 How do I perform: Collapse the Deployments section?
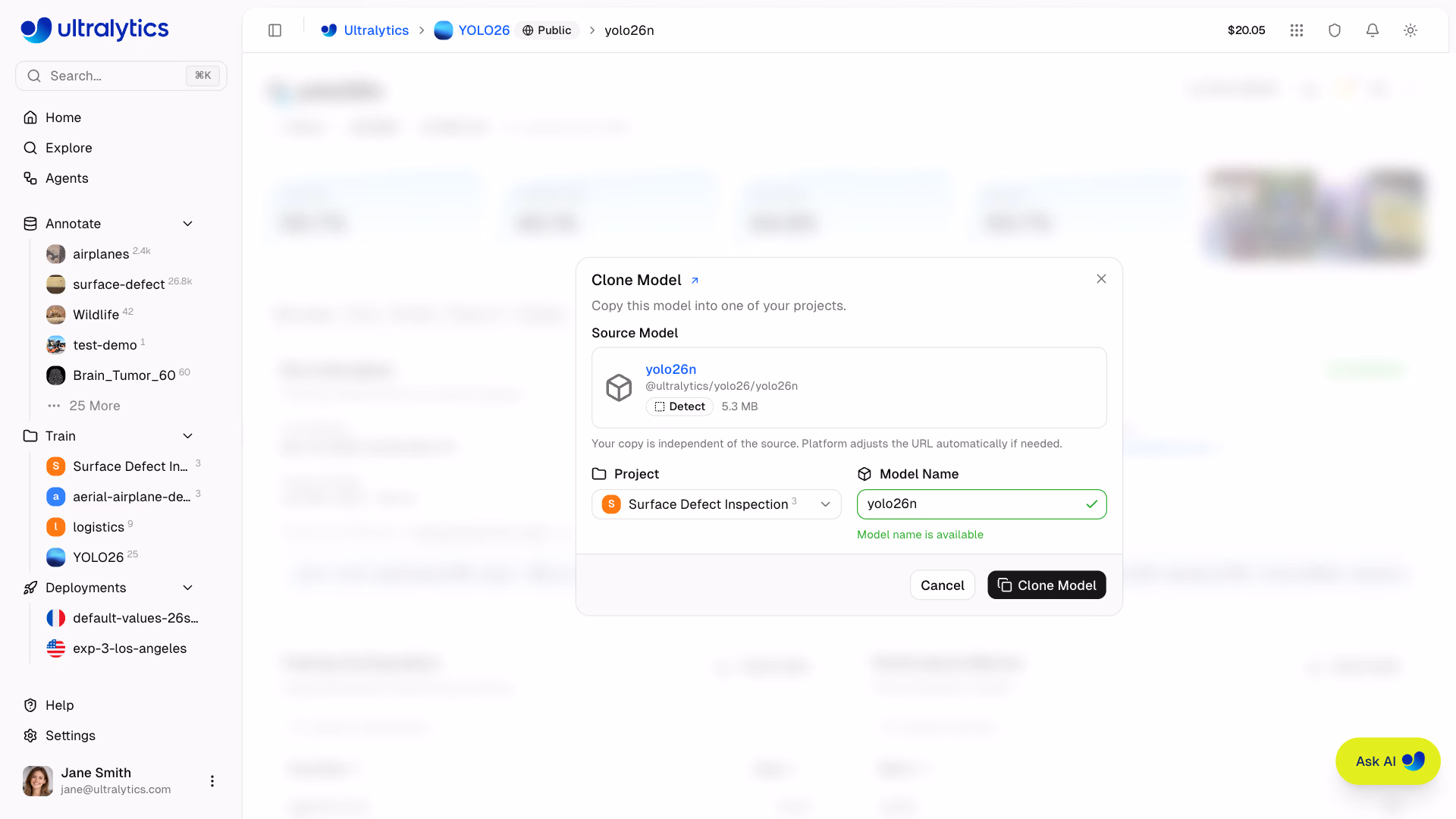[x=188, y=588]
